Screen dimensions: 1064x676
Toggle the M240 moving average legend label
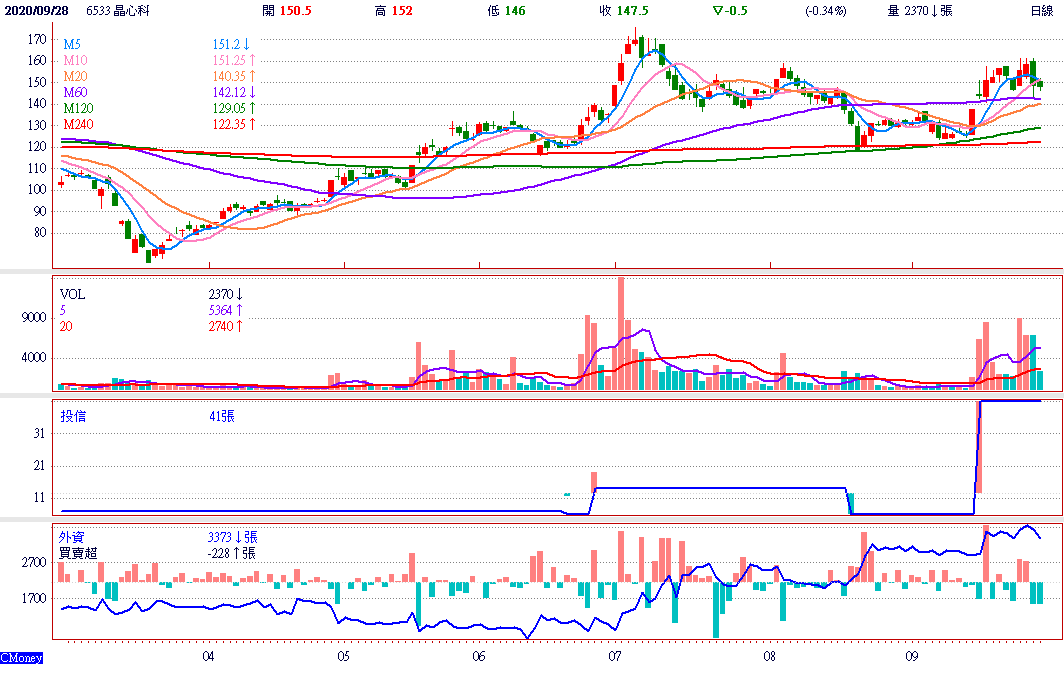coord(78,123)
